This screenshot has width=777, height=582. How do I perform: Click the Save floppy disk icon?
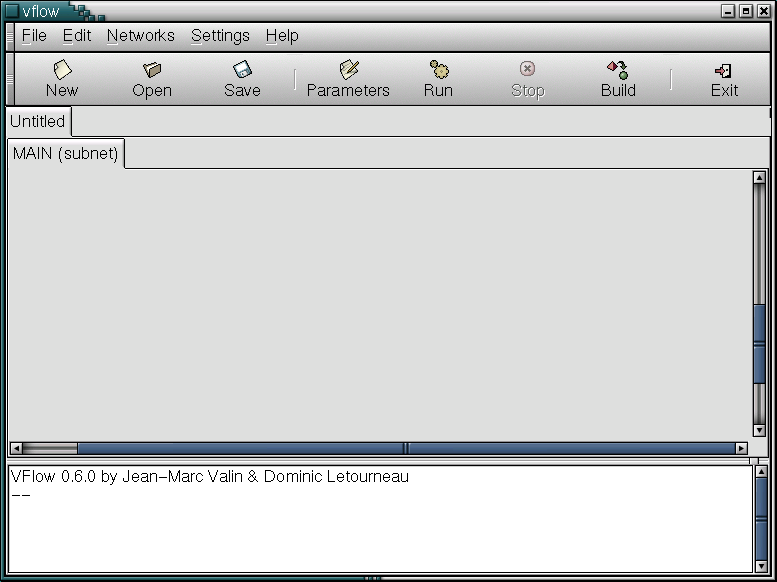point(242,69)
